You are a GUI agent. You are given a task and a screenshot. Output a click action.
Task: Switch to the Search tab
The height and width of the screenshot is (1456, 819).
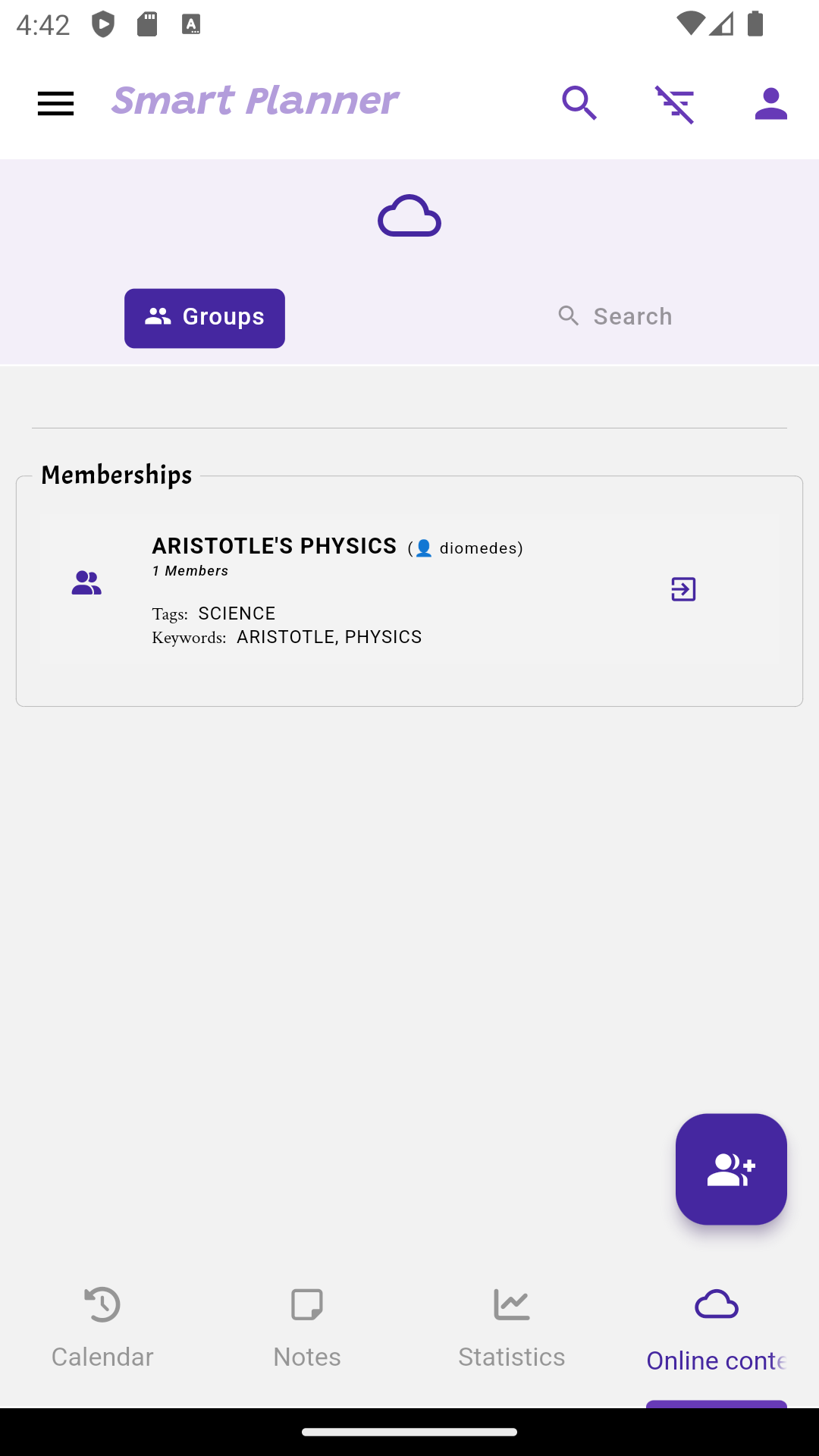pyautogui.click(x=615, y=316)
